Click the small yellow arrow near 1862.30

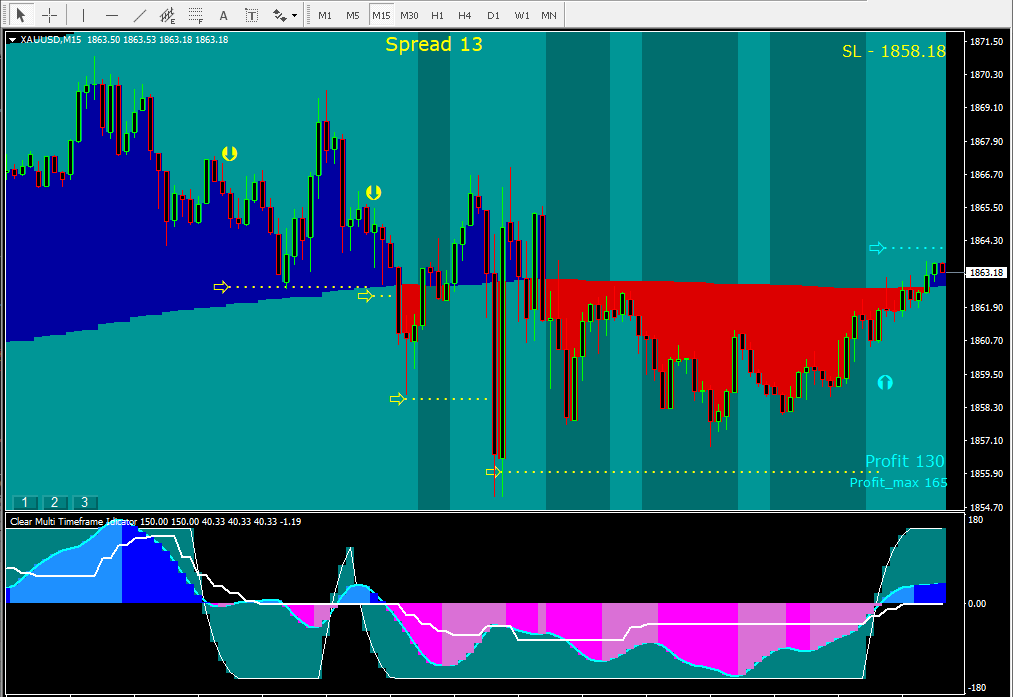pyautogui.click(x=366, y=296)
